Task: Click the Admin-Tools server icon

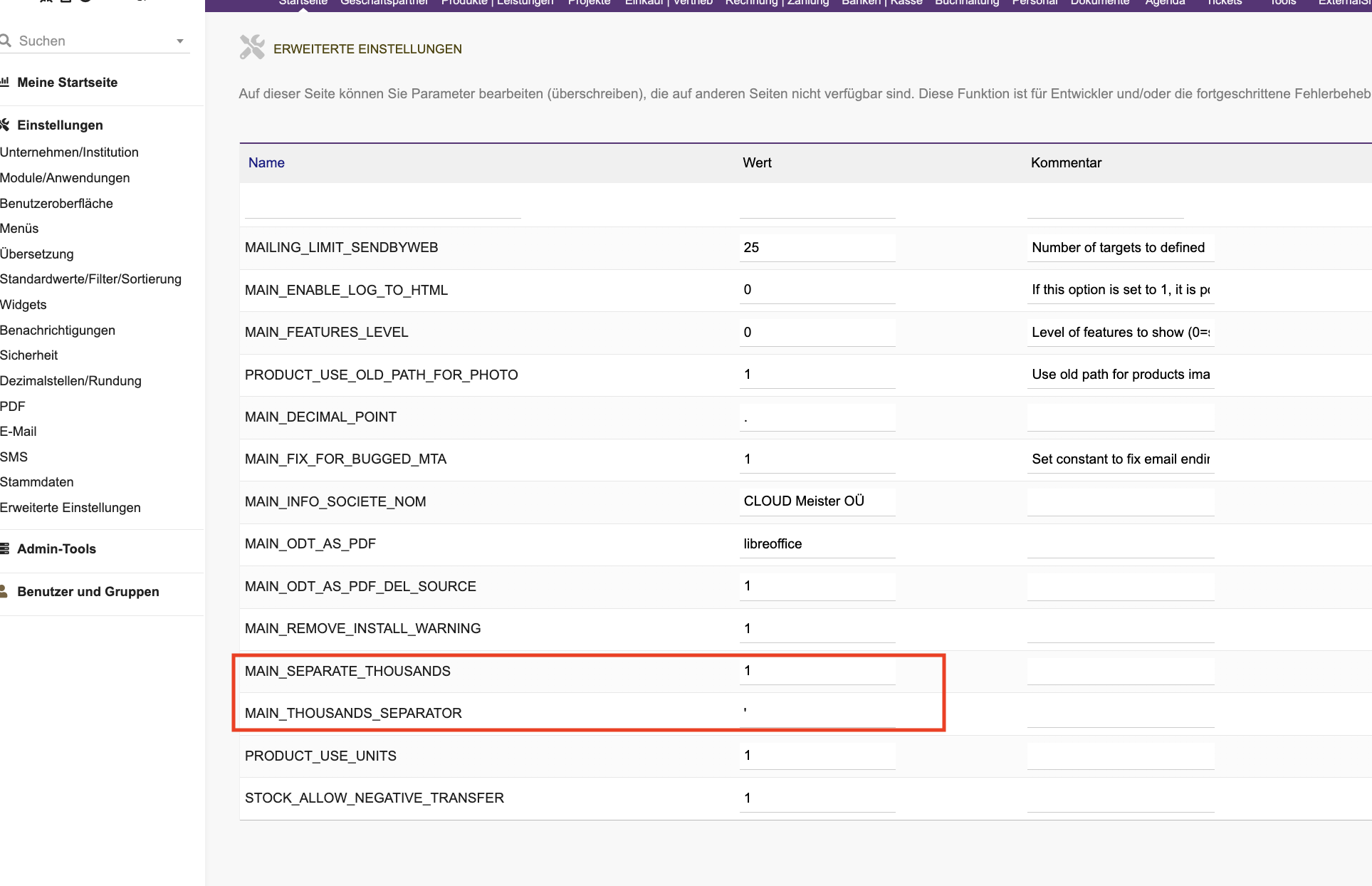Action: click(4, 548)
